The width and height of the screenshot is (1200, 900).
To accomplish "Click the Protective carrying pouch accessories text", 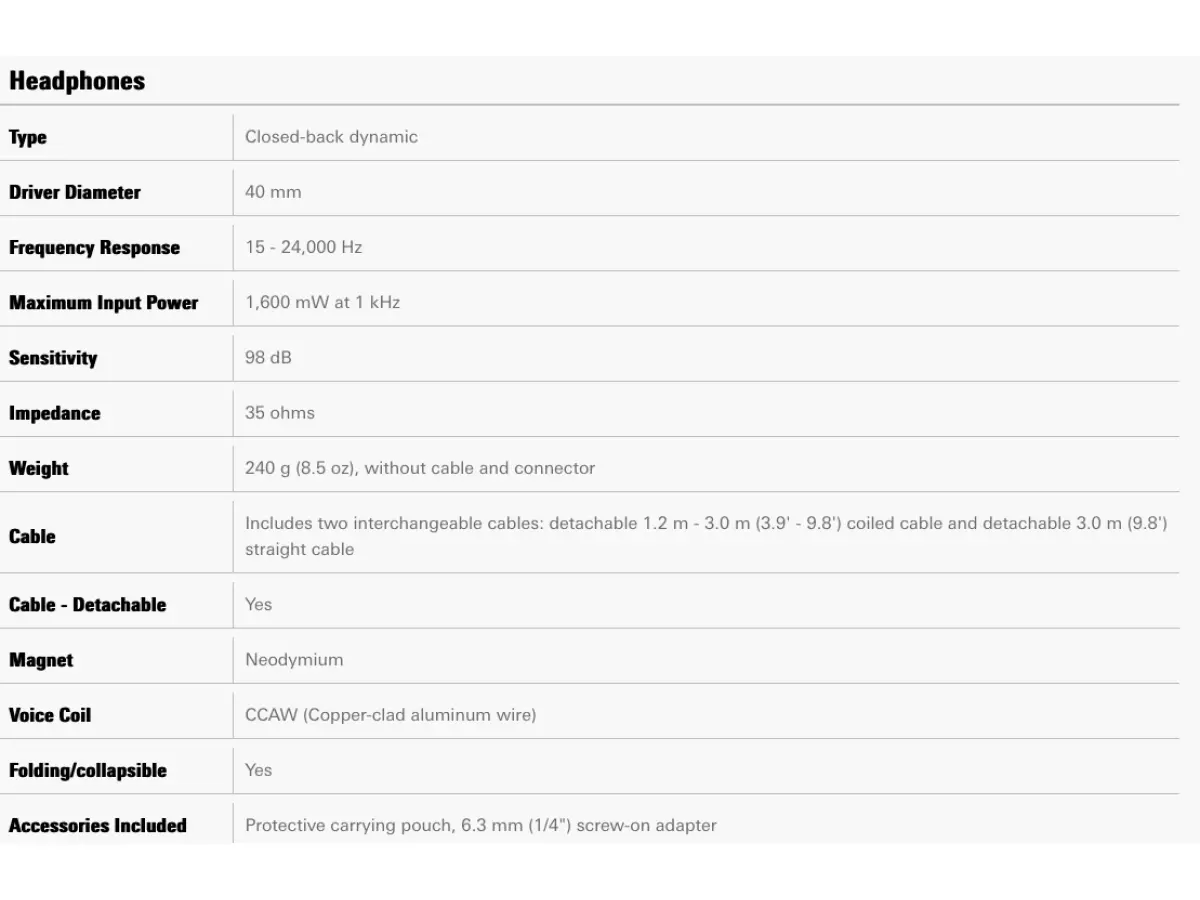I will tap(481, 825).
